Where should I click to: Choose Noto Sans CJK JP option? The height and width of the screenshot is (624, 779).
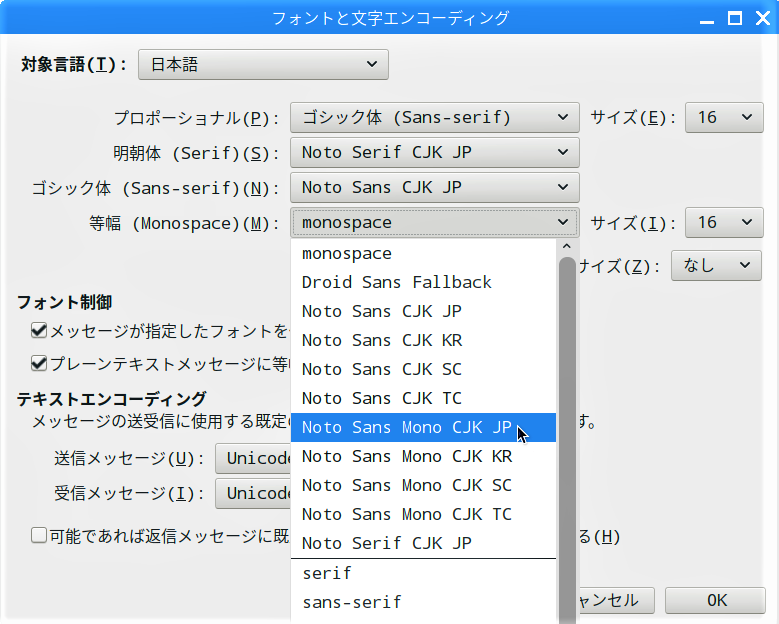(423, 312)
